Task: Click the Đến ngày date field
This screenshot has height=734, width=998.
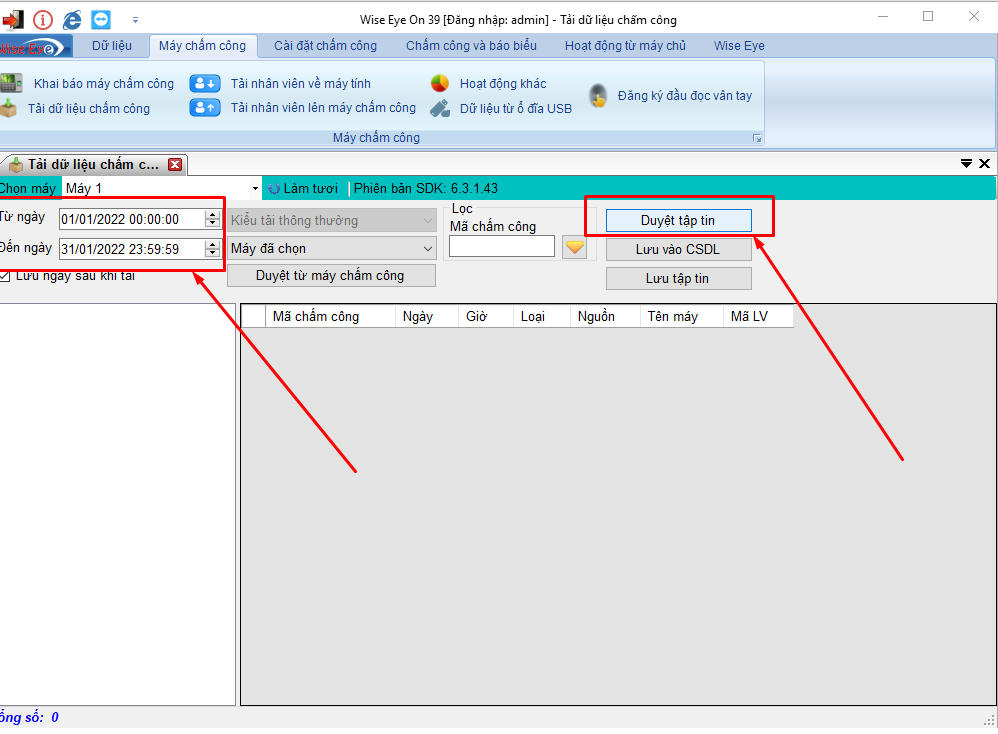Action: point(132,249)
